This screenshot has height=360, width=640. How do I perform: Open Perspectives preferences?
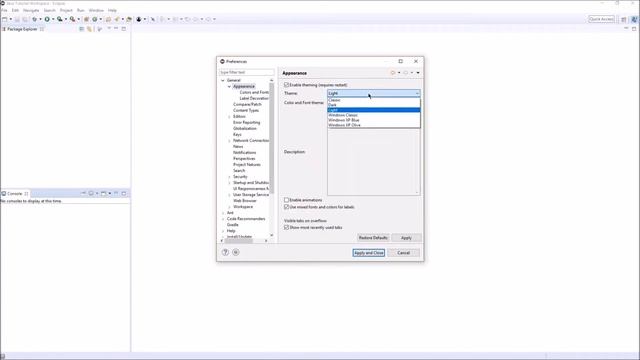pyautogui.click(x=244, y=158)
